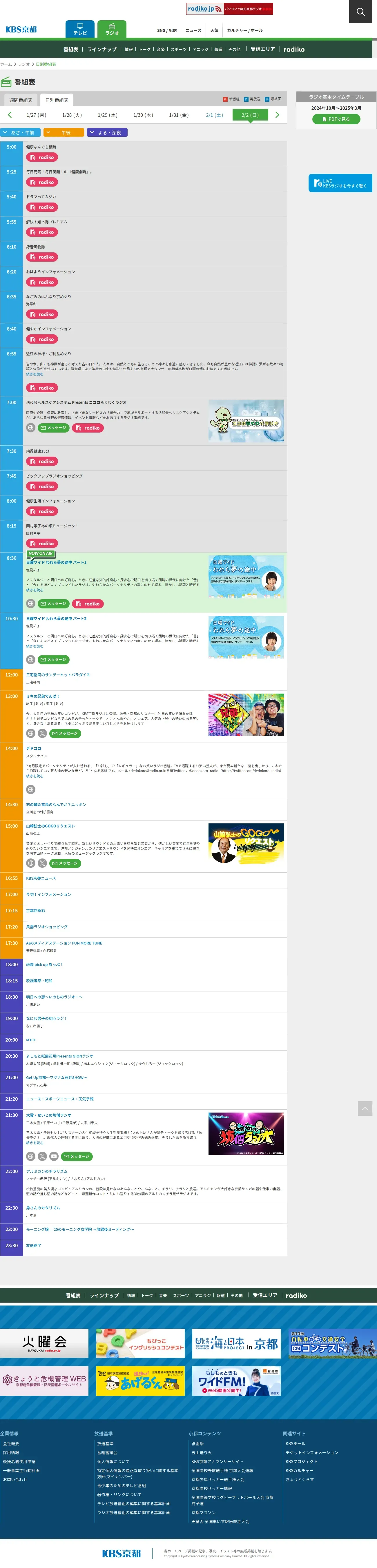Screen dimensions: 377x1568
Task: Play 健康なんでも相談 on radiko
Action: tap(42, 157)
